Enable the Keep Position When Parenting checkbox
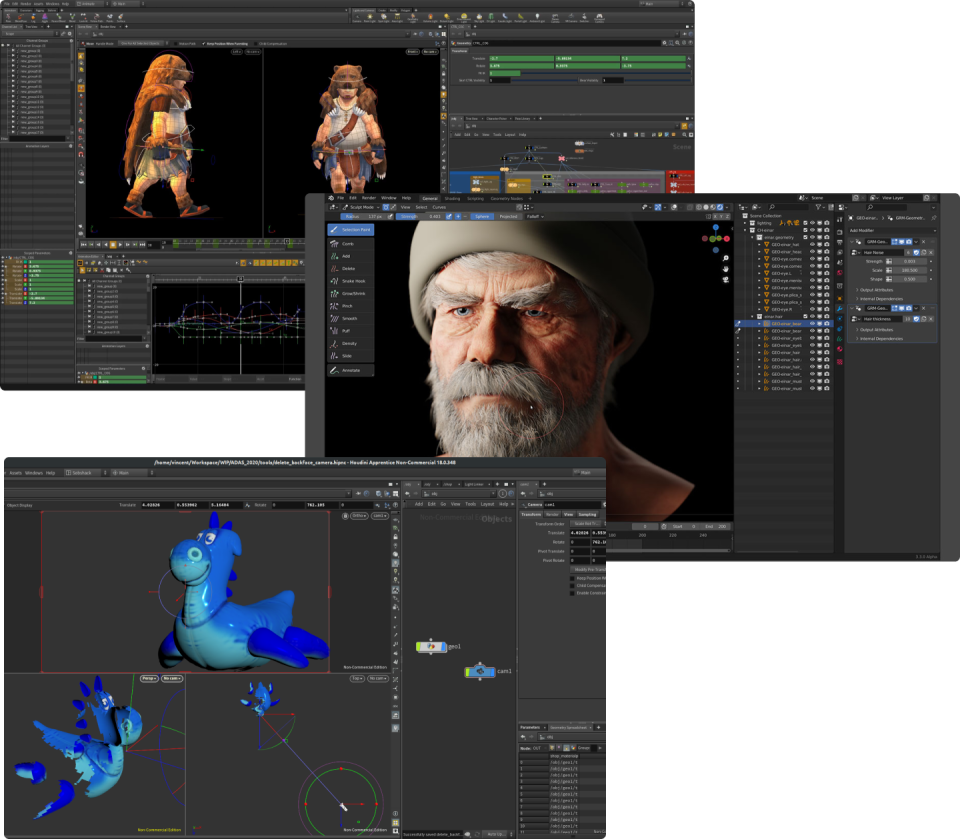 tap(570, 578)
